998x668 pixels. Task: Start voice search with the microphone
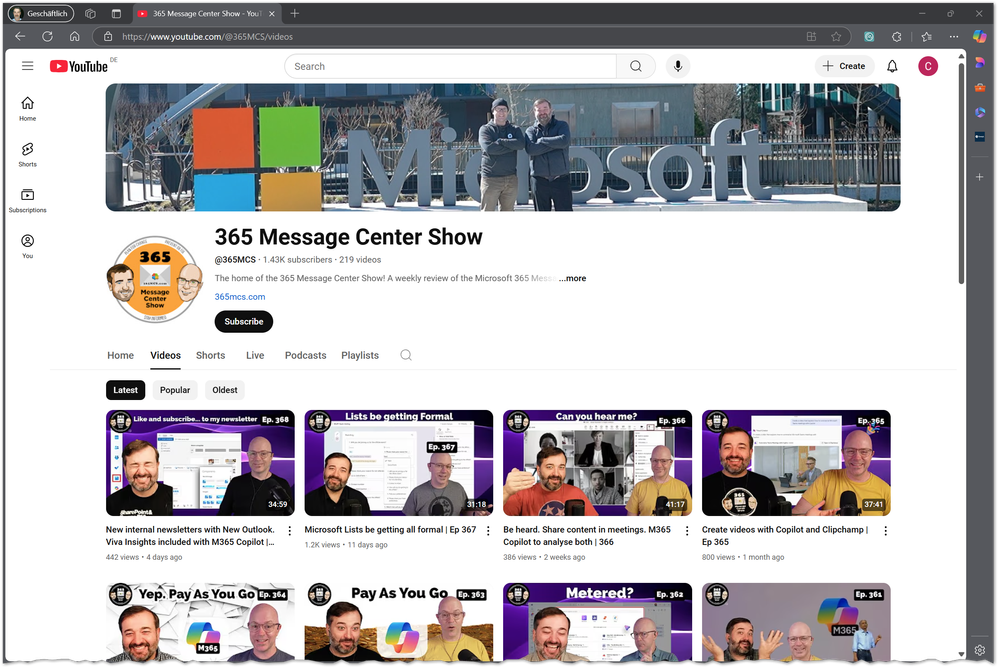pyautogui.click(x=678, y=66)
